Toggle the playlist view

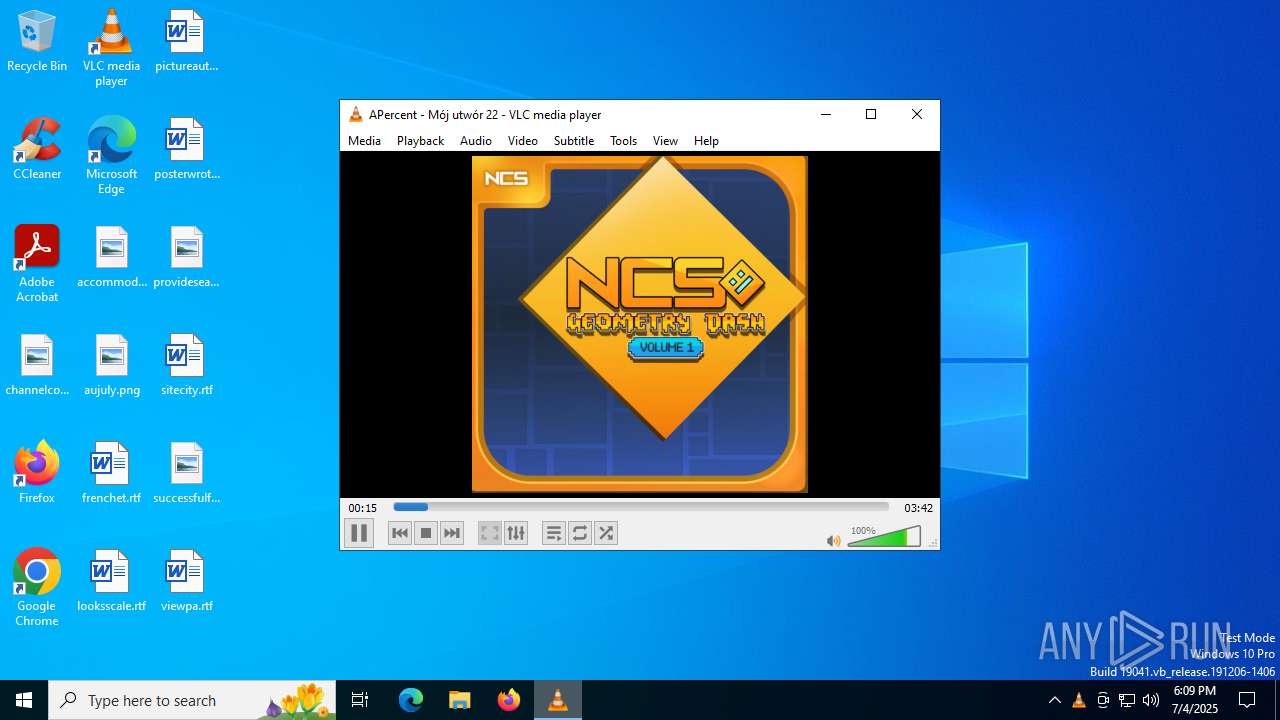click(554, 533)
